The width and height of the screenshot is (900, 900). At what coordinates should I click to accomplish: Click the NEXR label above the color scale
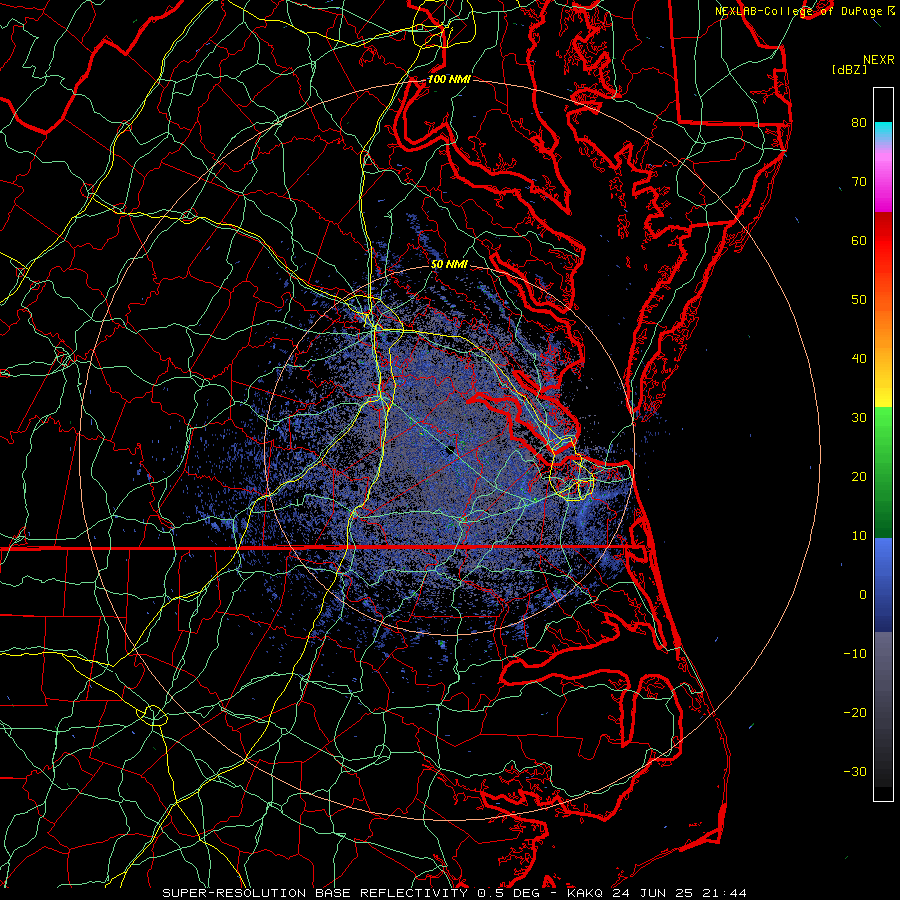878,60
